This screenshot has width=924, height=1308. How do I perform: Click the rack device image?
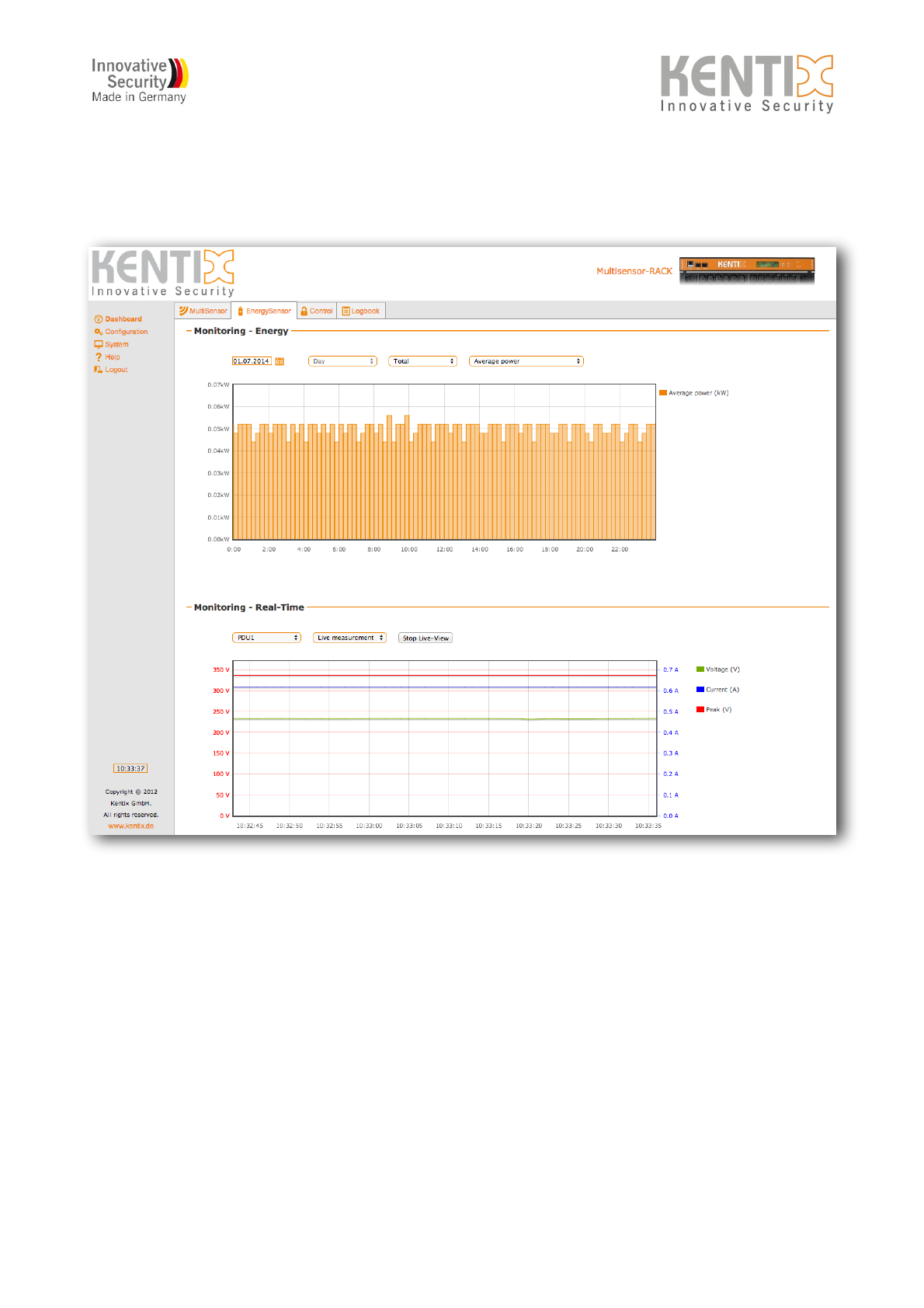pyautogui.click(x=747, y=270)
